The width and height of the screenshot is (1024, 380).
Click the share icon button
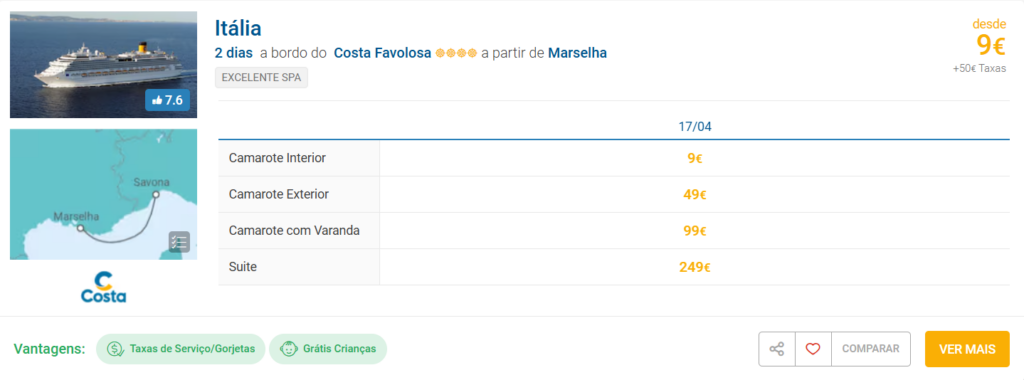[x=776, y=349]
